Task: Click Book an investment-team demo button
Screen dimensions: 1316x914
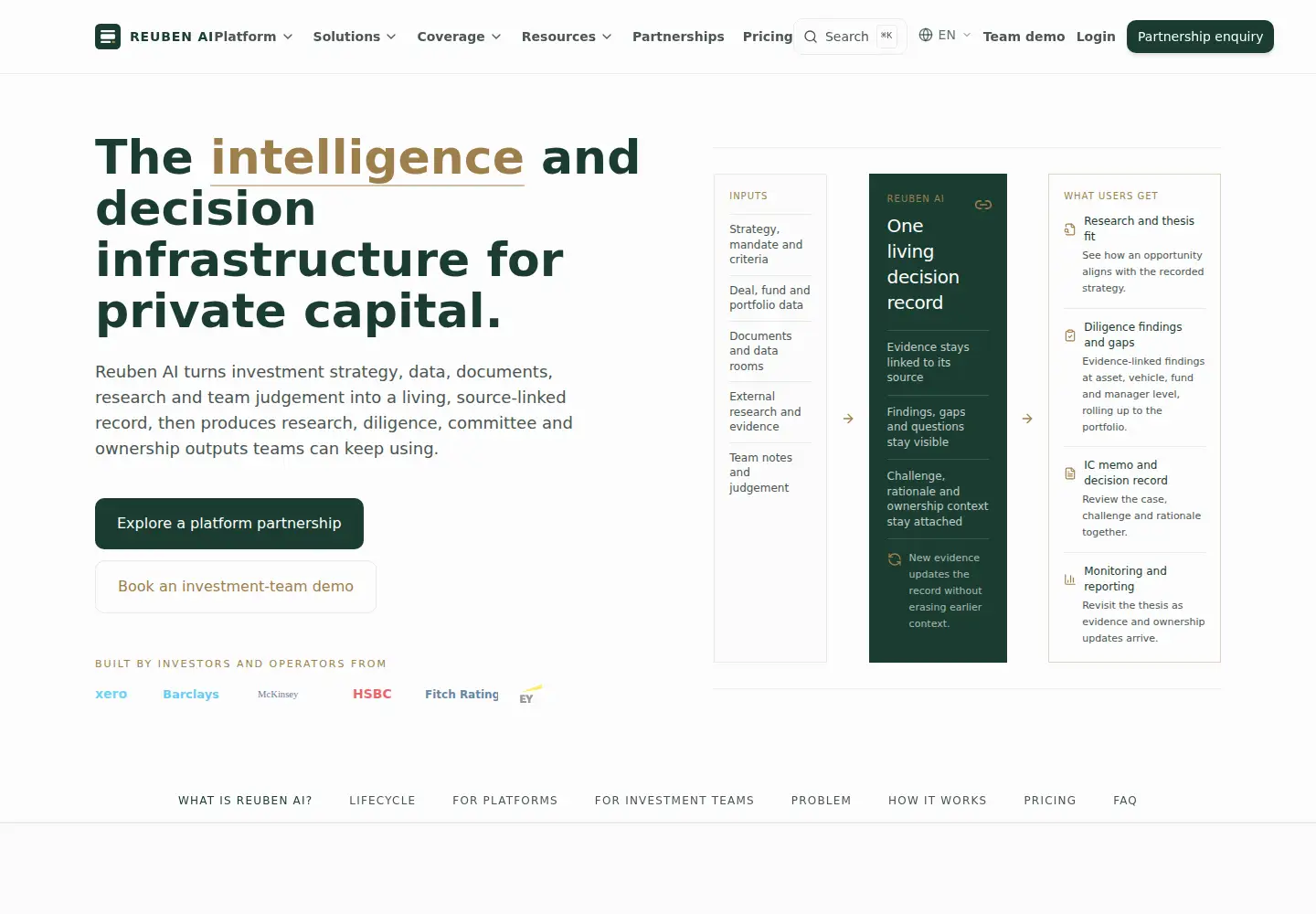Action: [x=236, y=587]
